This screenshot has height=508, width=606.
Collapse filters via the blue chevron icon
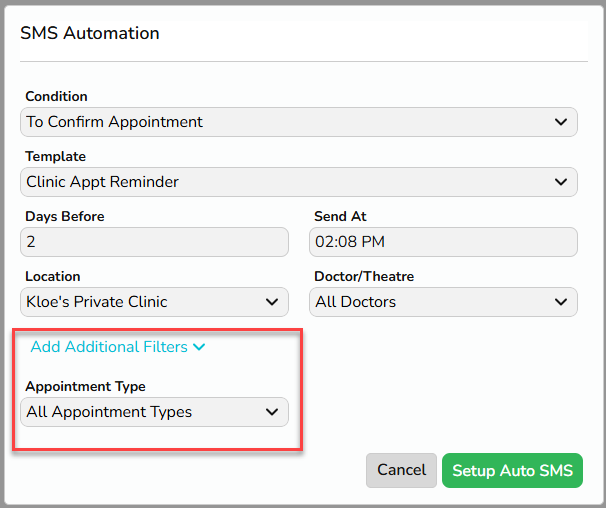click(x=199, y=347)
